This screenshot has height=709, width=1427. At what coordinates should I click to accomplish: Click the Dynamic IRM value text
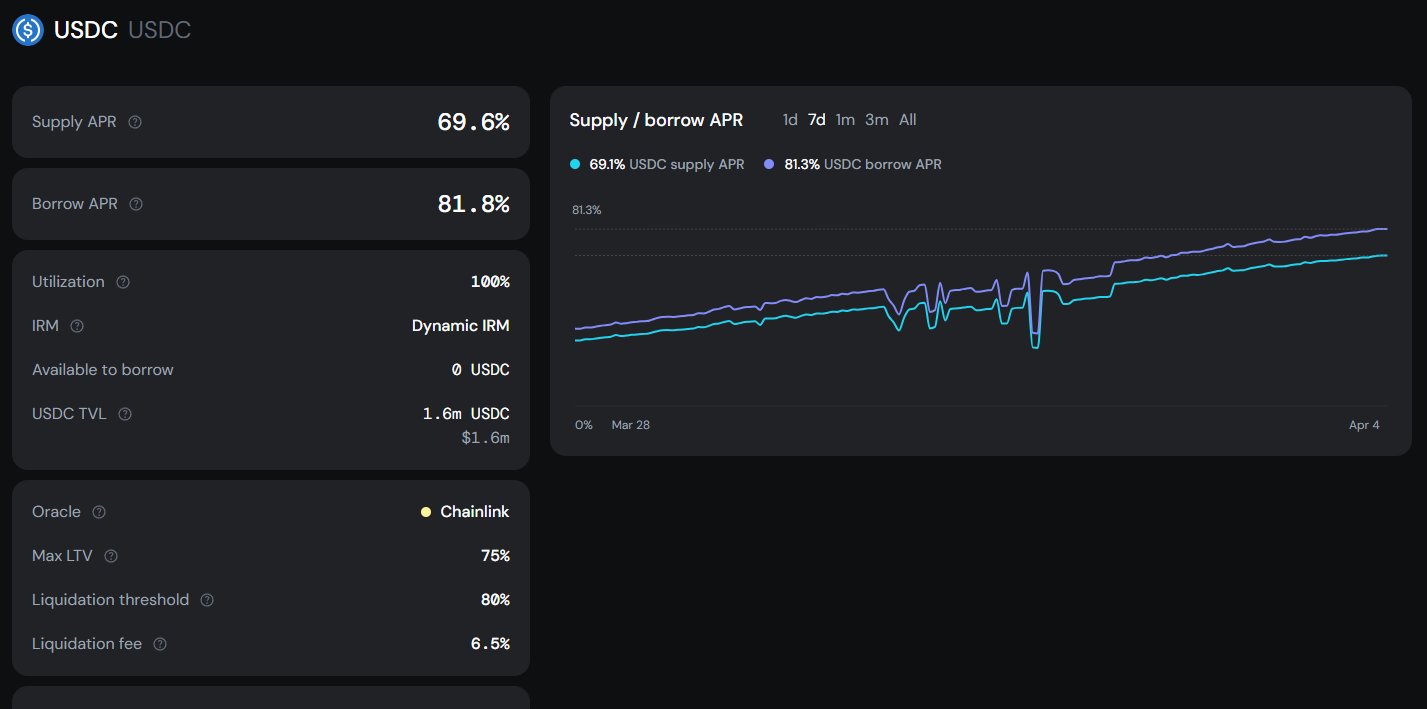(x=460, y=326)
